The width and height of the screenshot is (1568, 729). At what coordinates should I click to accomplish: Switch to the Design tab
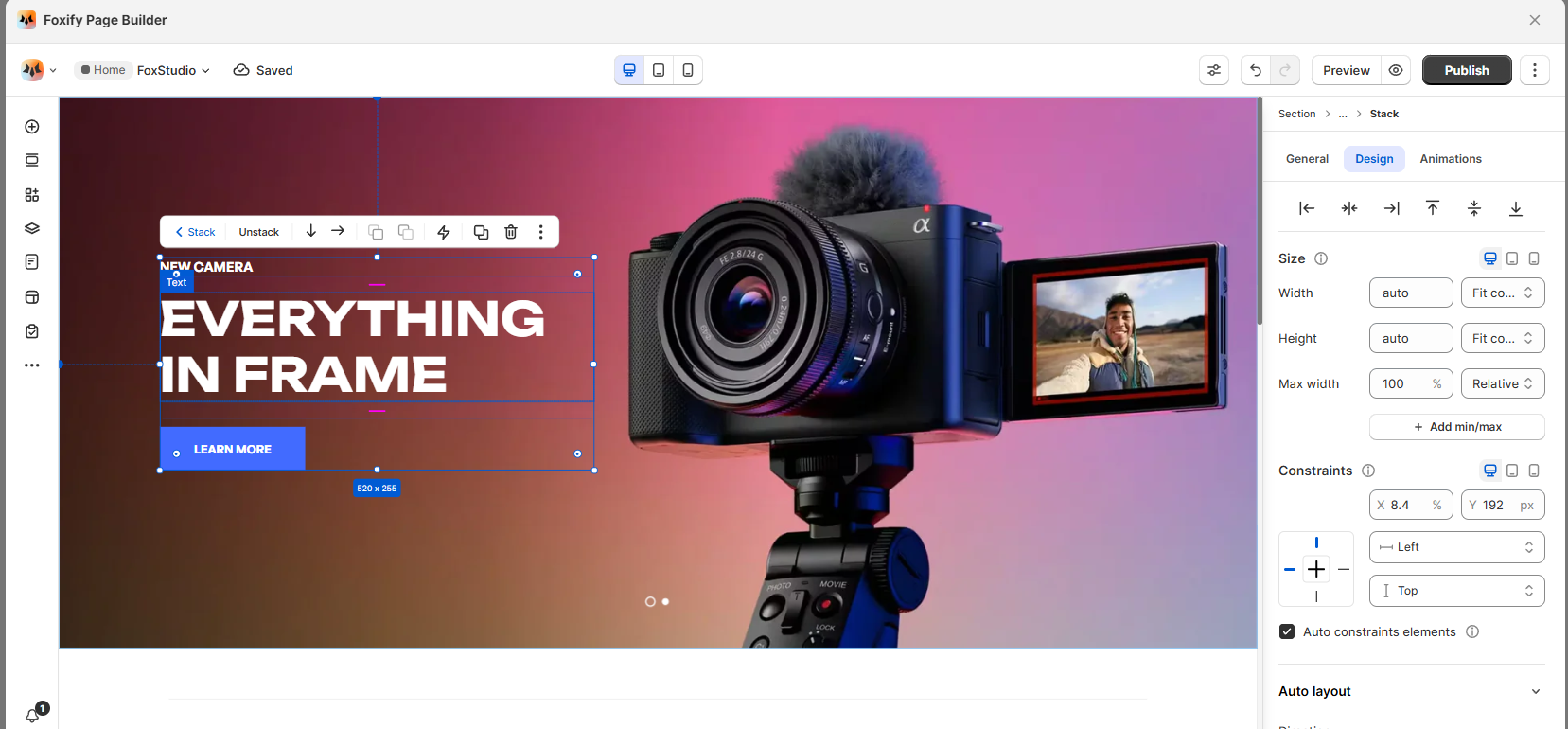pos(1374,159)
